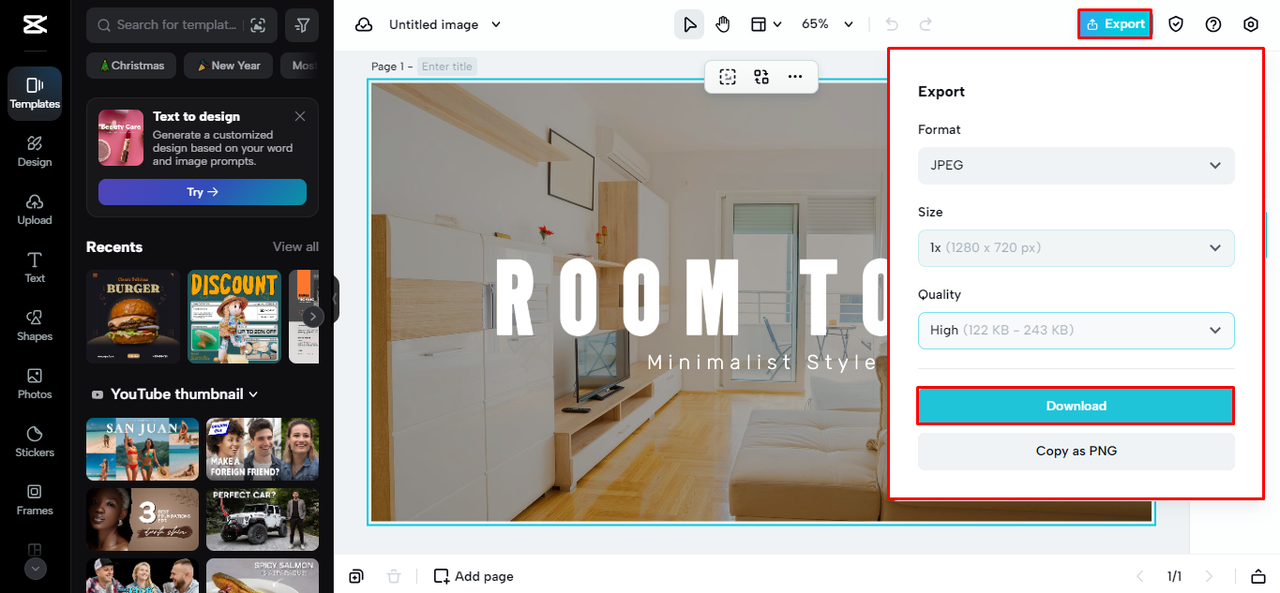The image size is (1280, 593).
Task: Open the Photos sidebar tab
Action: coord(35,384)
